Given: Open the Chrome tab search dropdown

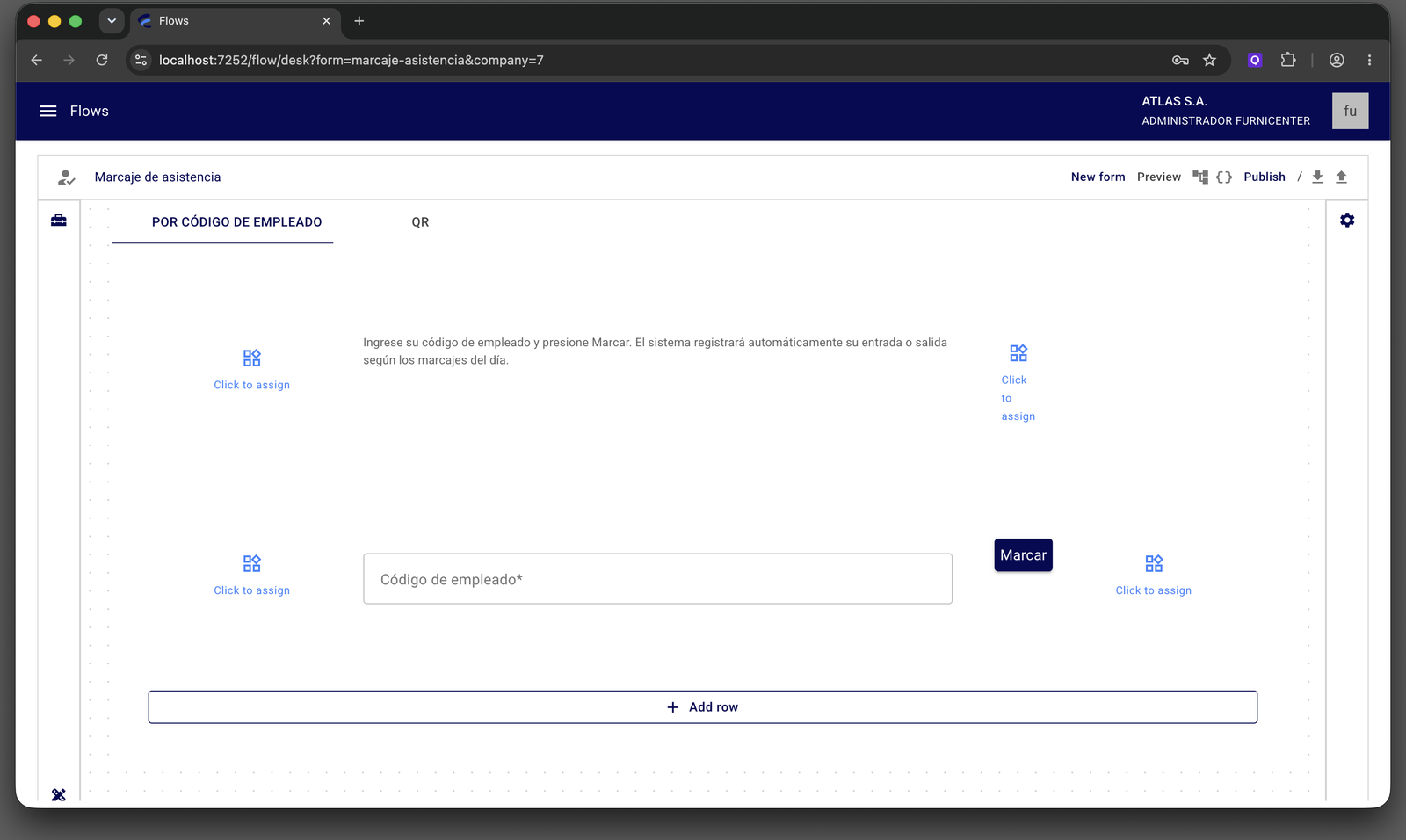Looking at the screenshot, I should coord(112,21).
